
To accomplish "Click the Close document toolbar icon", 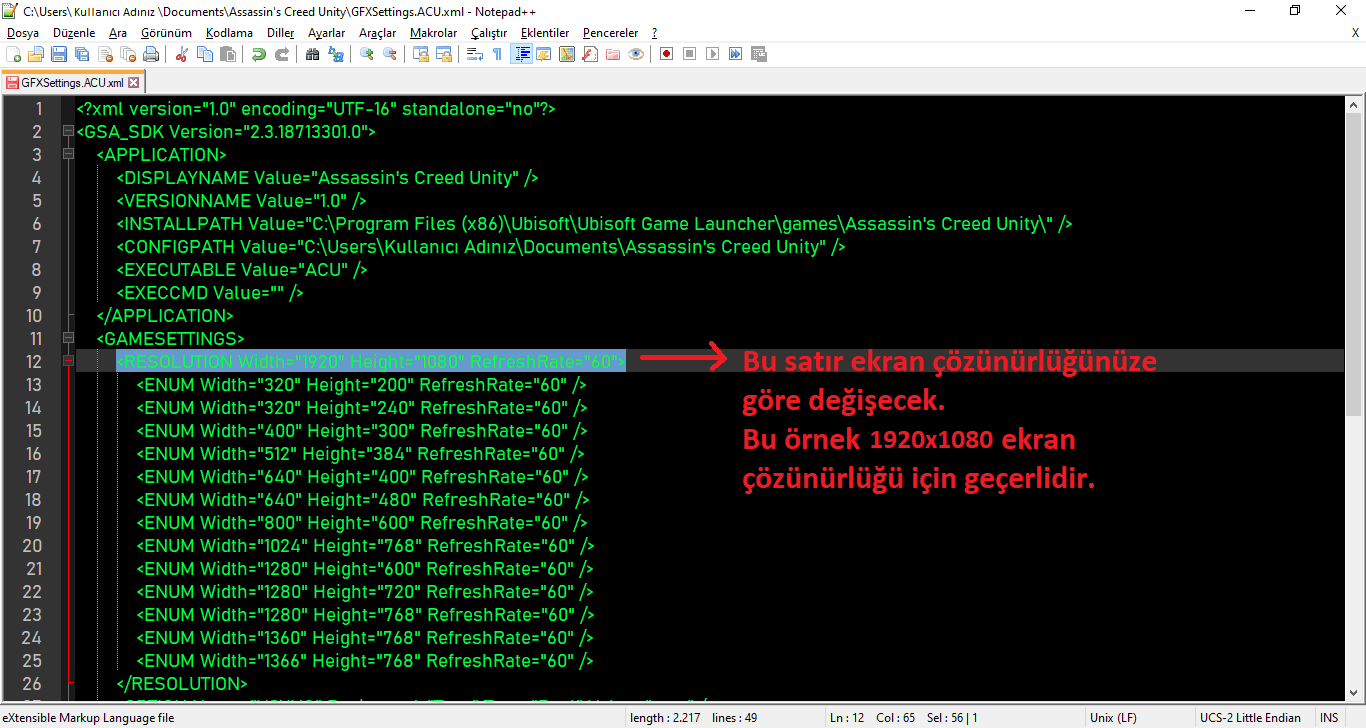I will (x=105, y=54).
